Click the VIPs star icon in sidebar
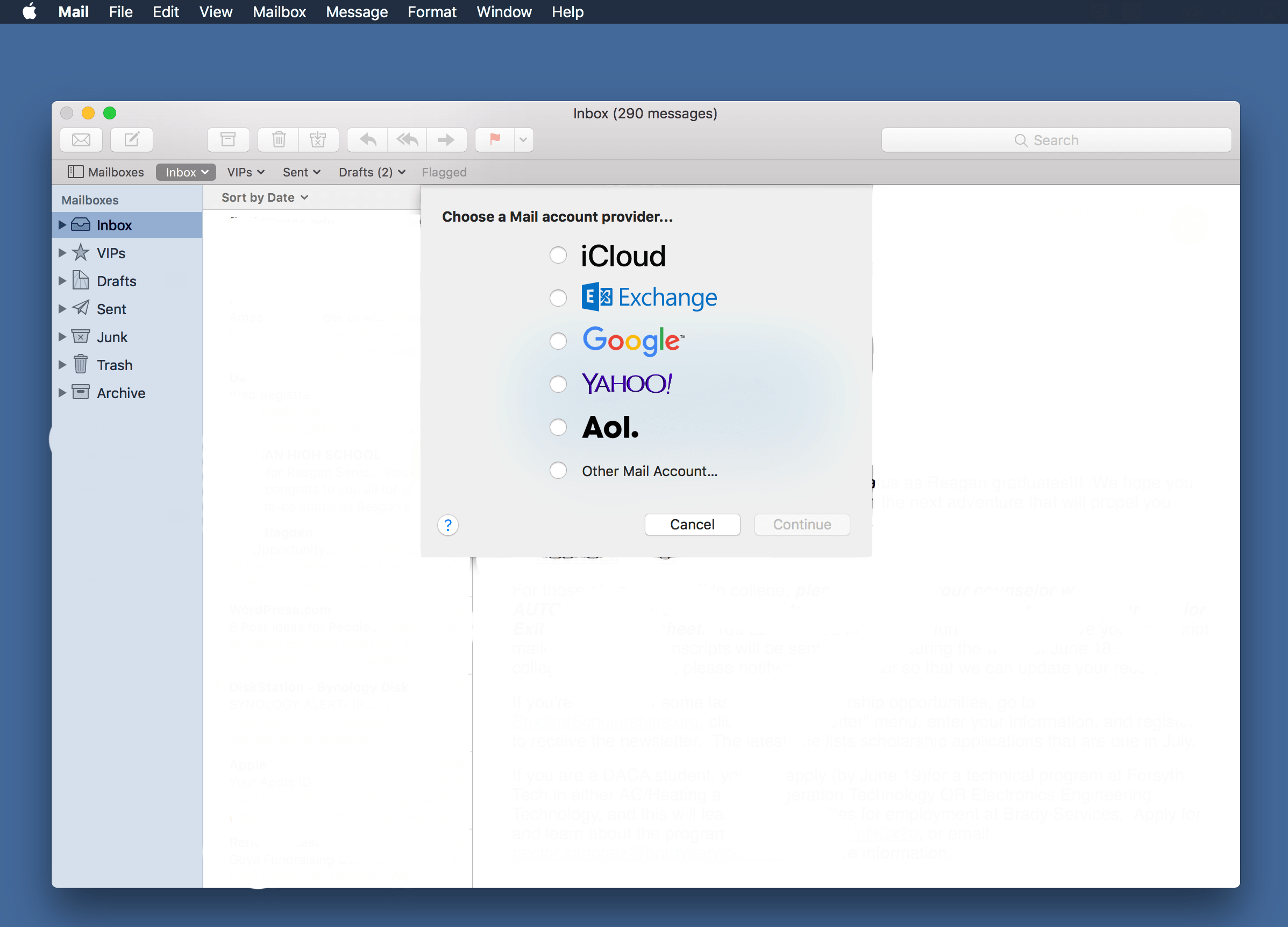 tap(81, 253)
